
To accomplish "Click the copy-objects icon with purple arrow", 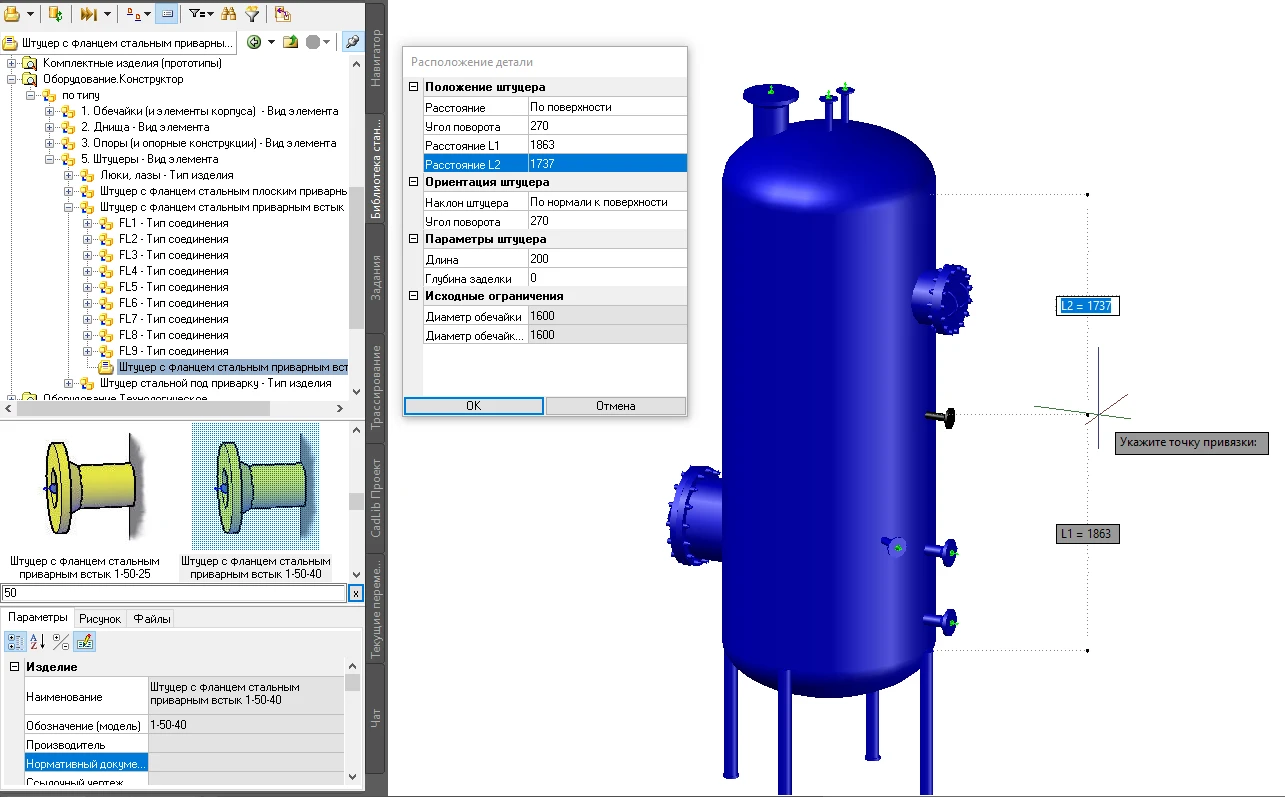I will [x=283, y=14].
